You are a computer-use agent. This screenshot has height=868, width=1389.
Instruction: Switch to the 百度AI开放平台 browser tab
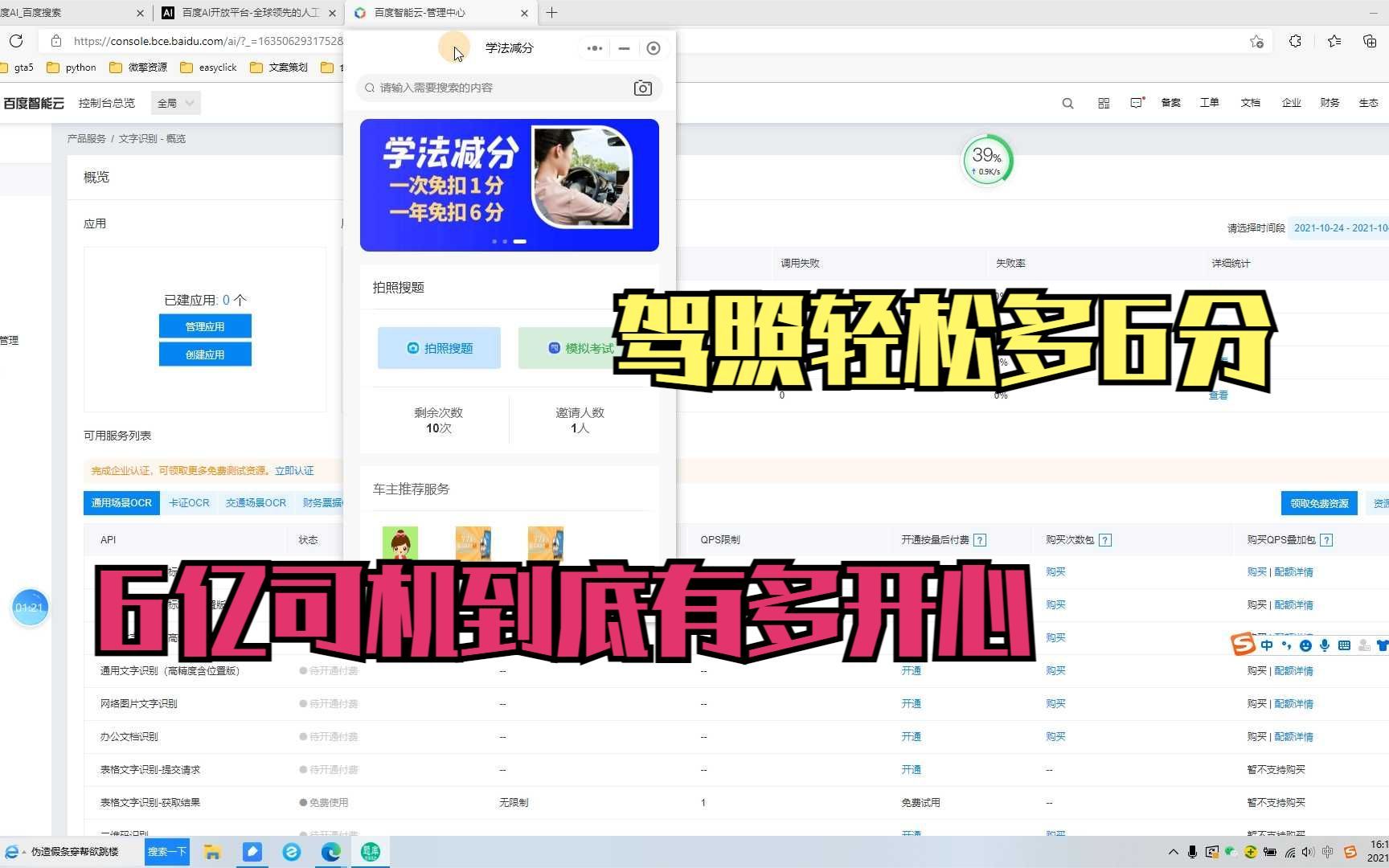tap(249, 13)
